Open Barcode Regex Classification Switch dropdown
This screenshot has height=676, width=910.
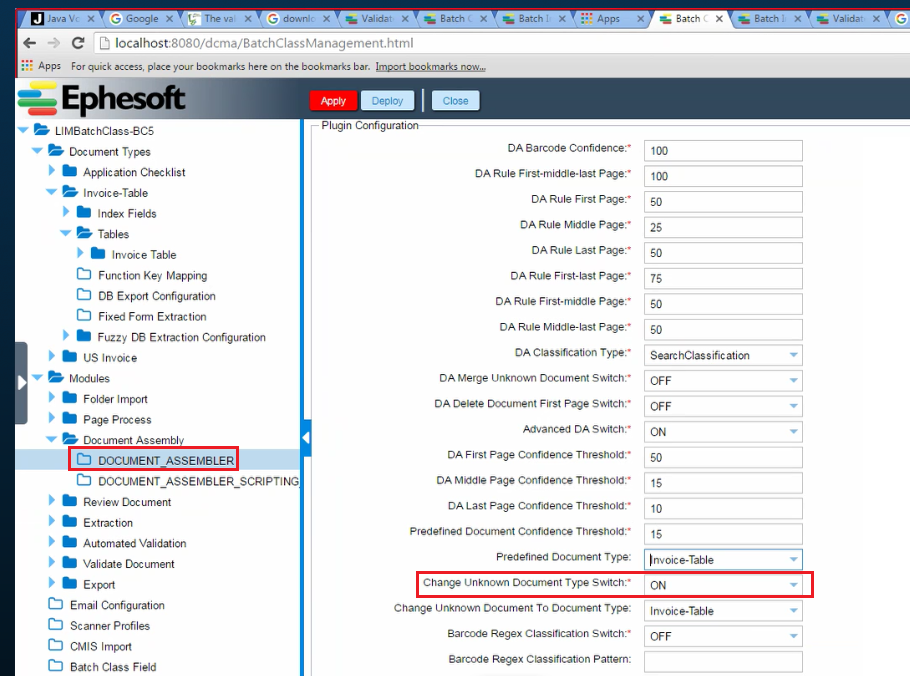tap(793, 636)
